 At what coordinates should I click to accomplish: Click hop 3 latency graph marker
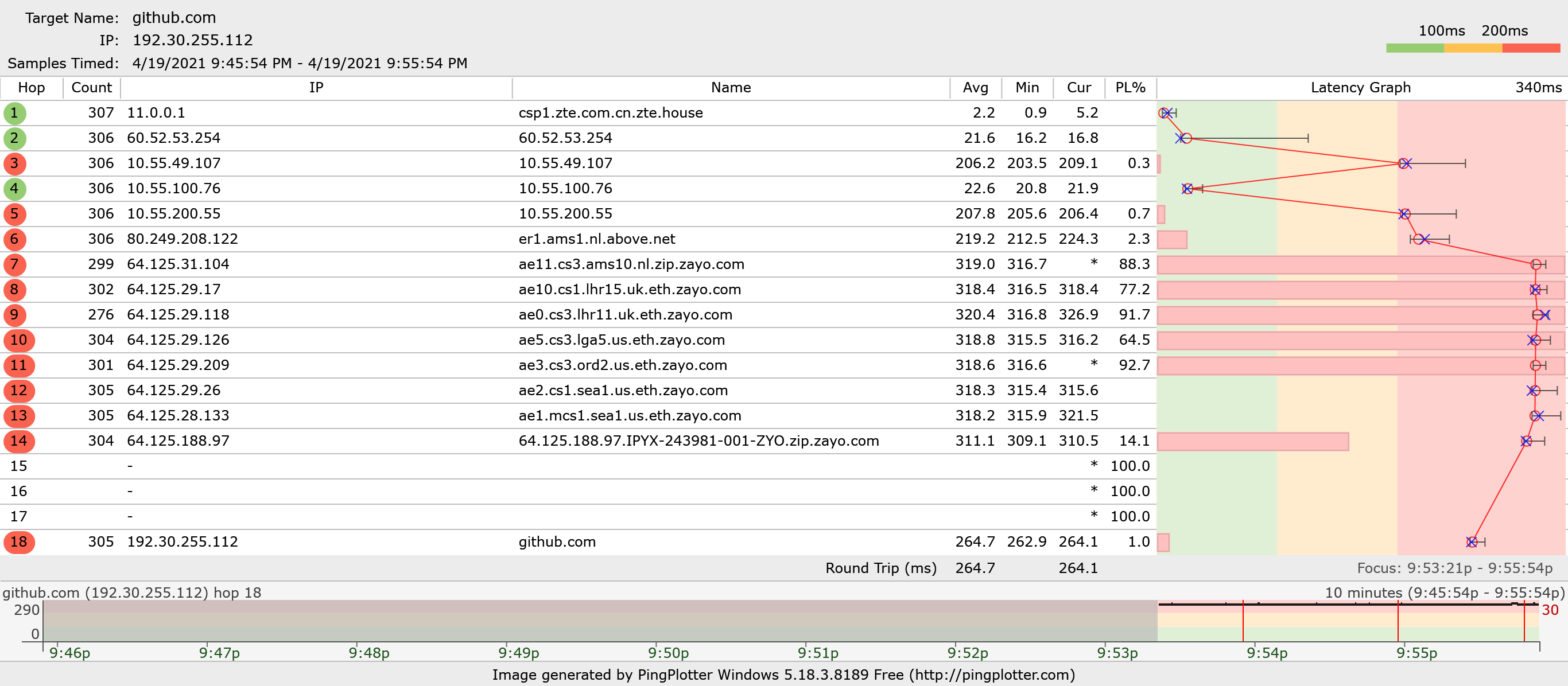pos(1404,163)
